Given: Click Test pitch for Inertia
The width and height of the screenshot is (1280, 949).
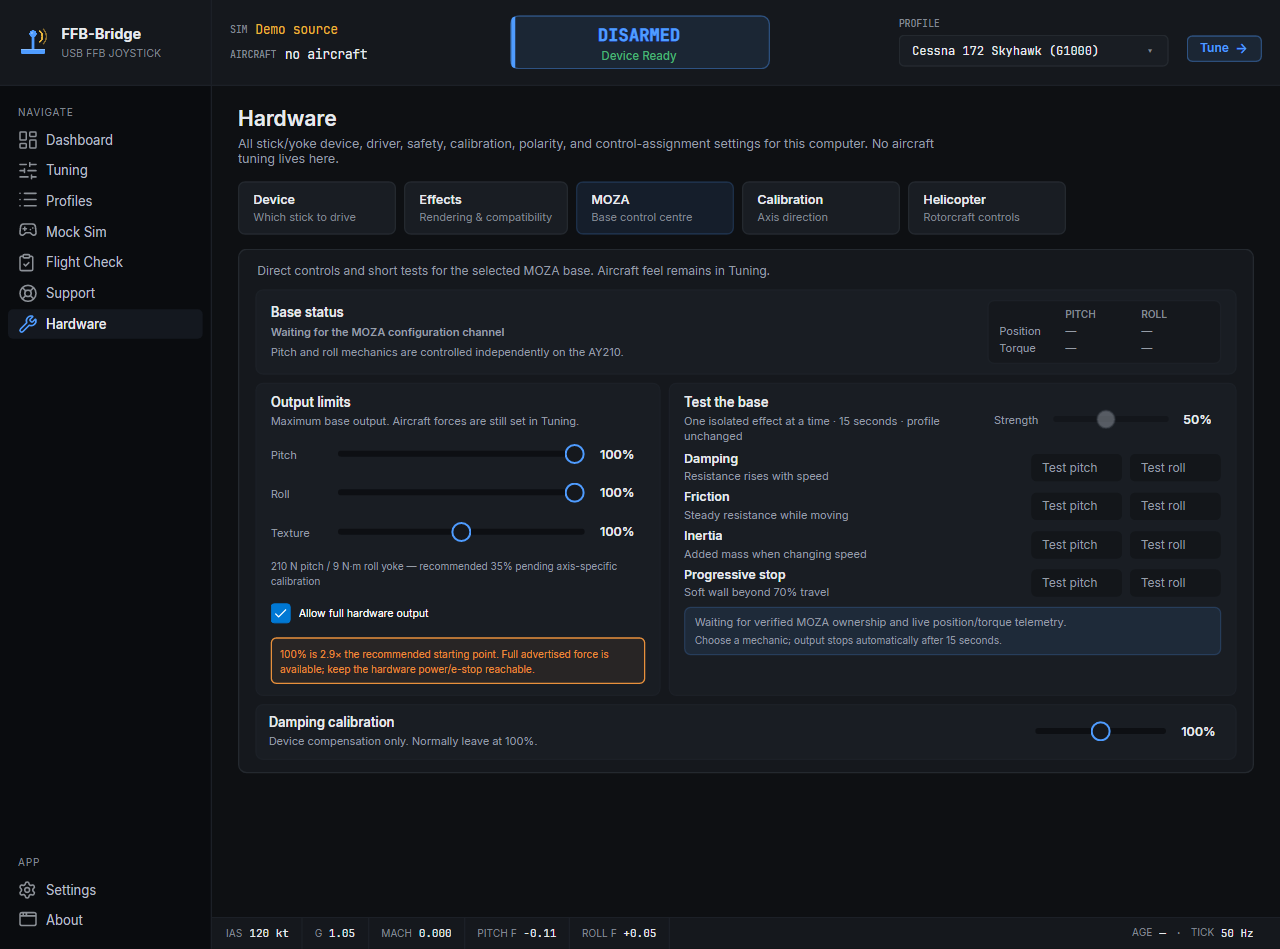Looking at the screenshot, I should (1076, 545).
